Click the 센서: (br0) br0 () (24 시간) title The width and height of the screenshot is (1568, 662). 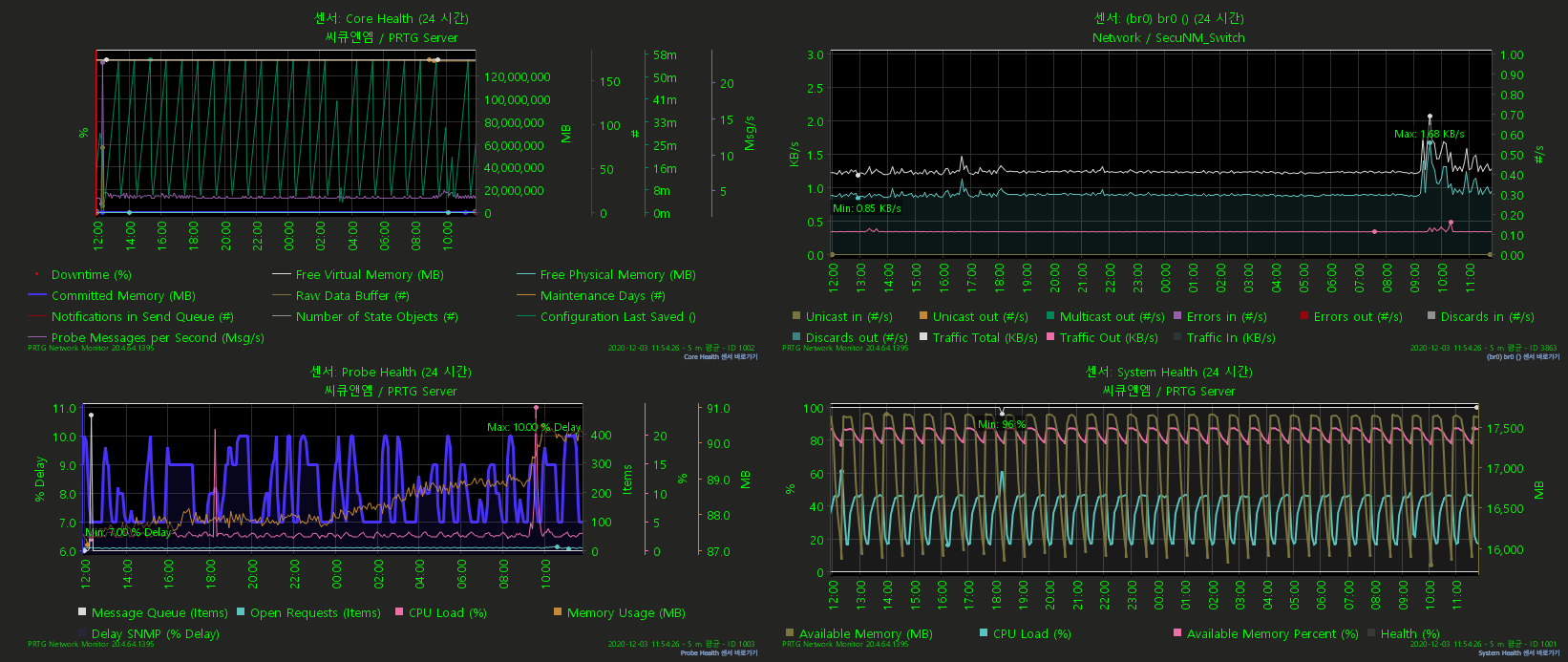coord(1169,18)
